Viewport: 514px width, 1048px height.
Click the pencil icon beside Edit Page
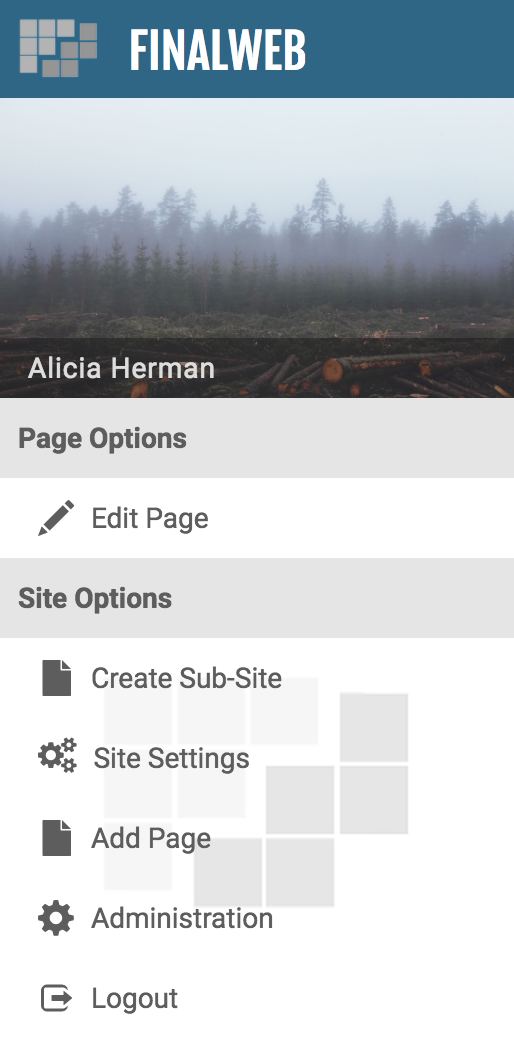56,518
